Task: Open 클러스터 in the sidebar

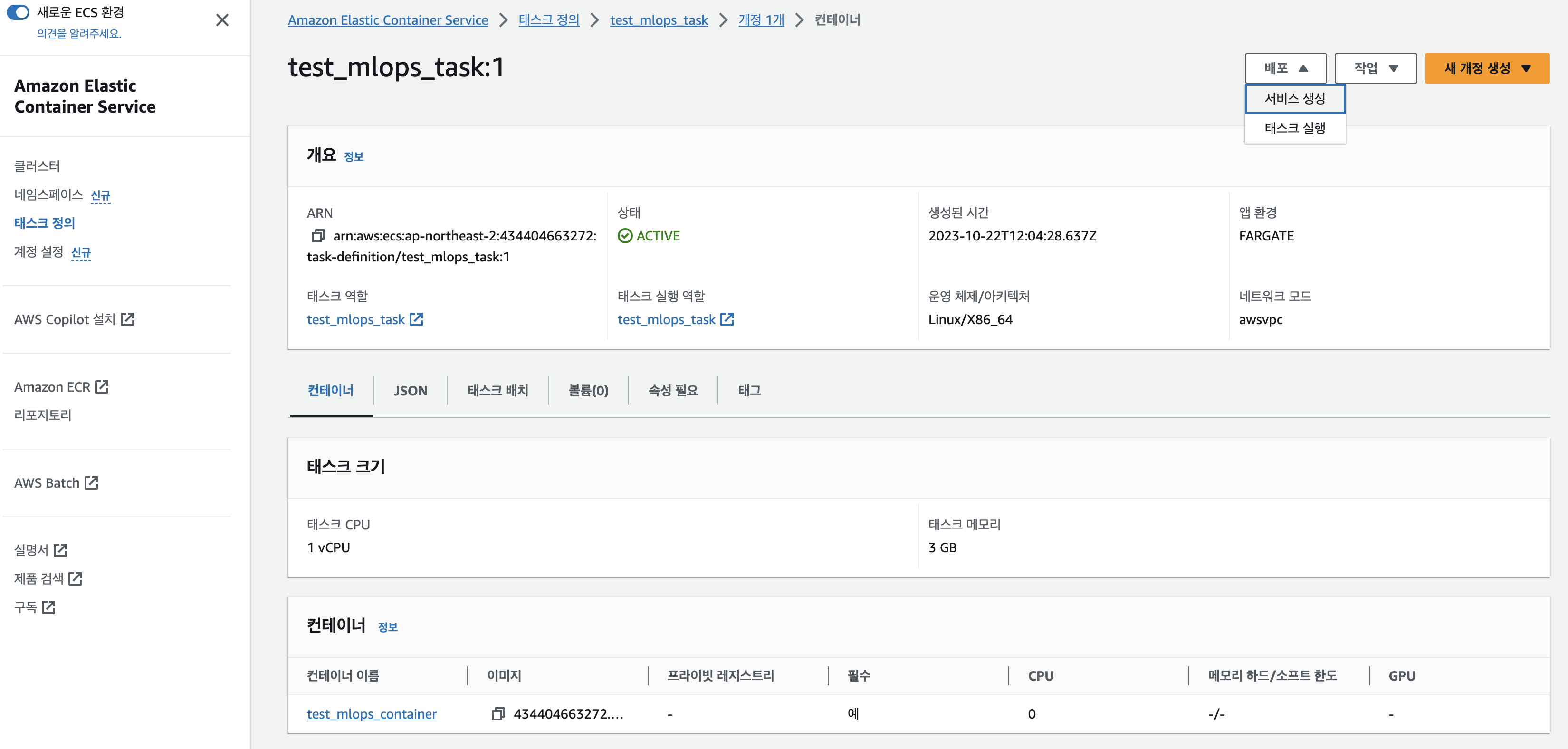Action: [37, 166]
